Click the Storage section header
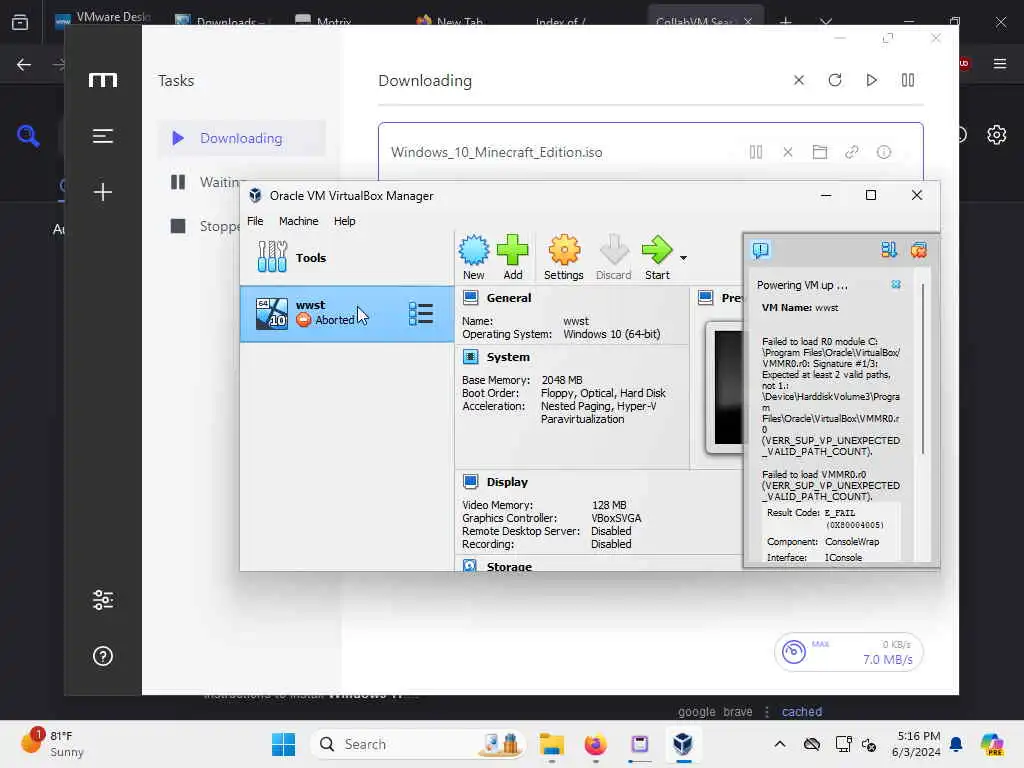This screenshot has height=768, width=1024. pos(509,566)
